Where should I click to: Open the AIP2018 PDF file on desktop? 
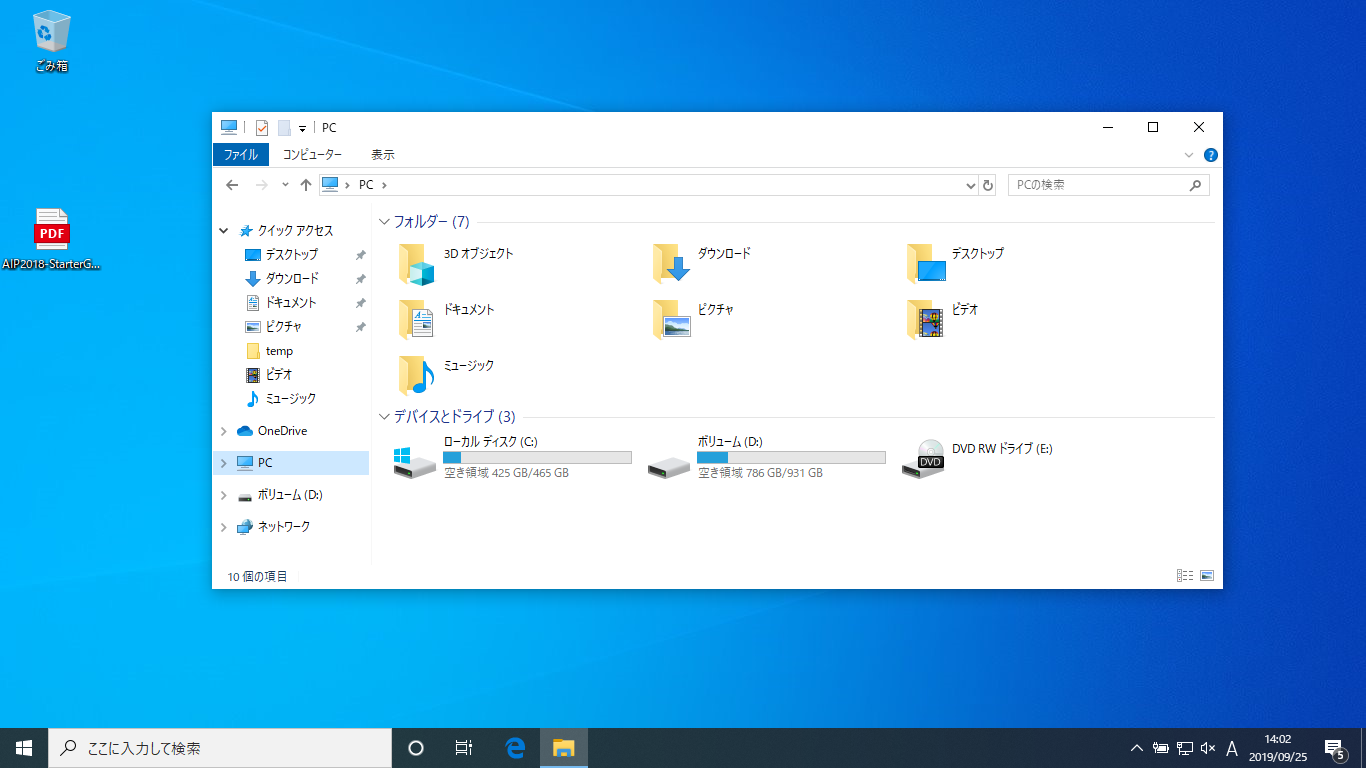(52, 230)
